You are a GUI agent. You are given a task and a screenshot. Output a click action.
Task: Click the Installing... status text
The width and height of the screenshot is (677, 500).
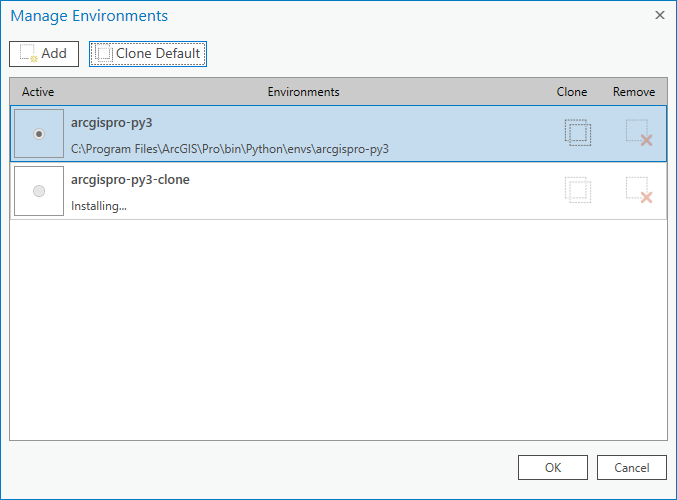[99, 206]
